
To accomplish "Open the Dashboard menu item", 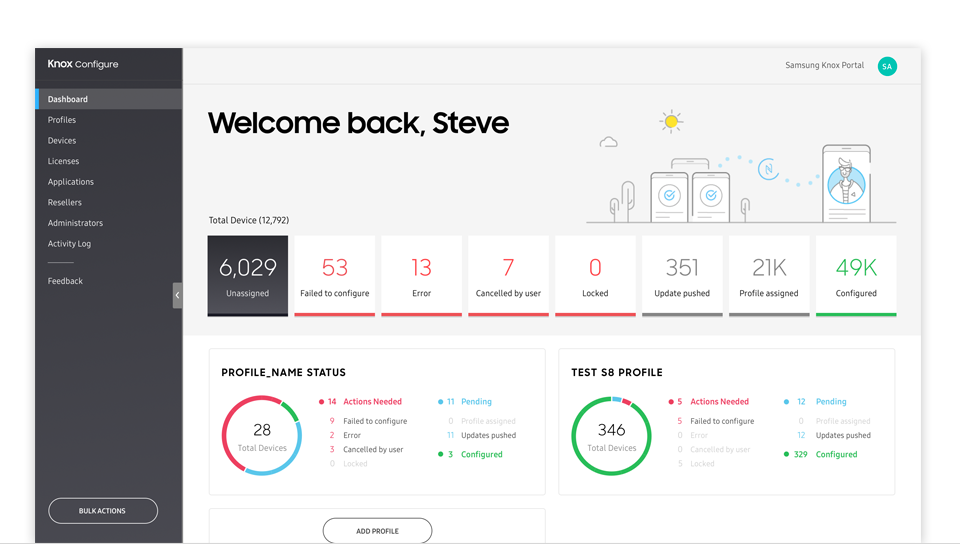I will coord(109,99).
